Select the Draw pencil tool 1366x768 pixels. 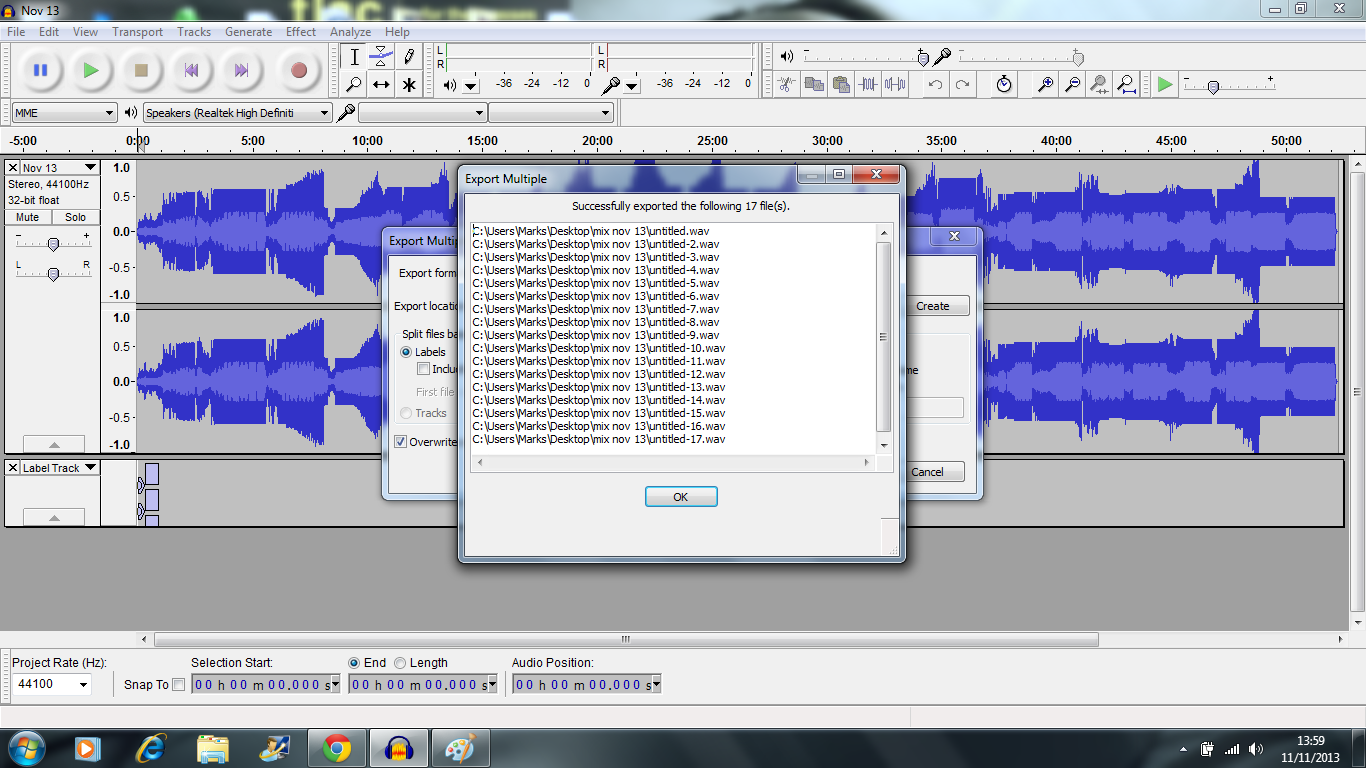click(x=408, y=57)
